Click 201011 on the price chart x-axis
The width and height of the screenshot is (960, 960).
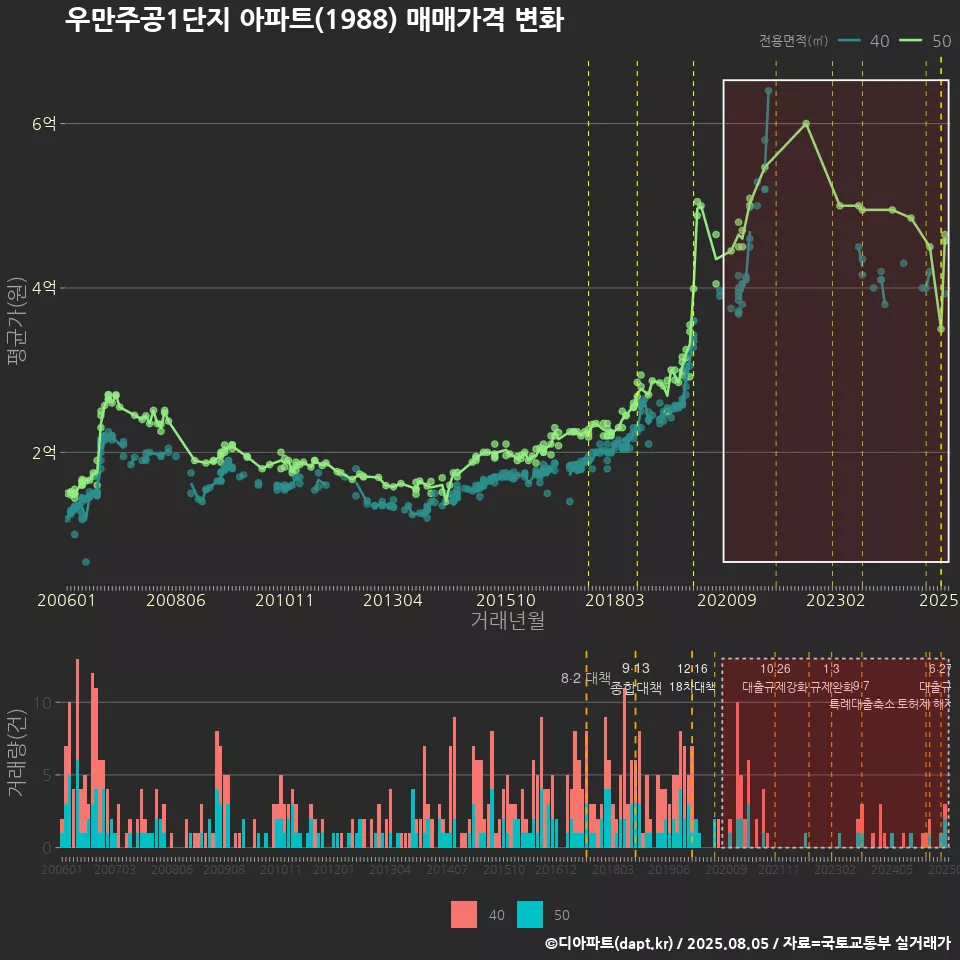[284, 600]
